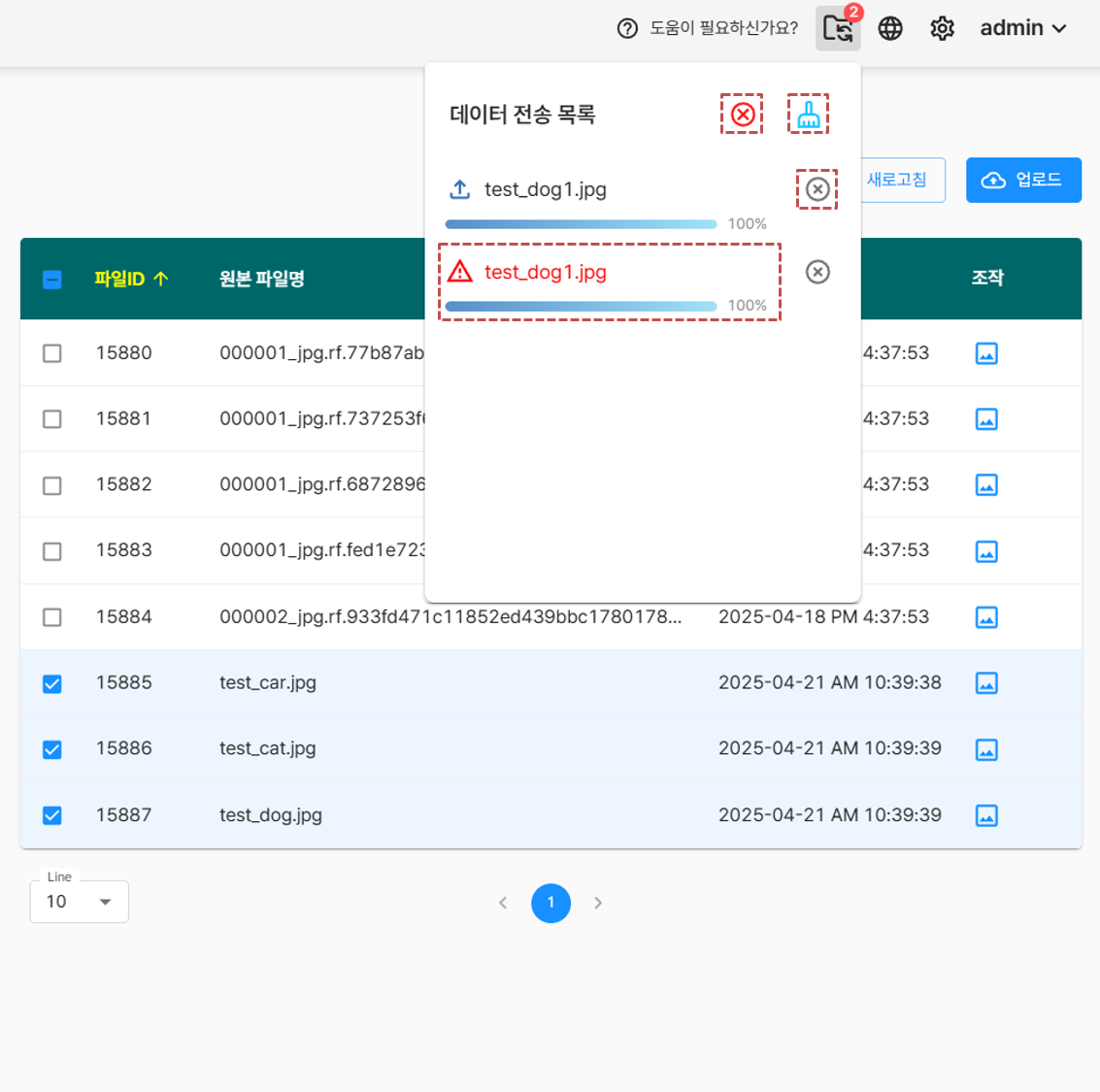This screenshot has width=1100, height=1092.
Task: Remove first test_dog1.jpg transfer
Action: pyautogui.click(x=817, y=189)
